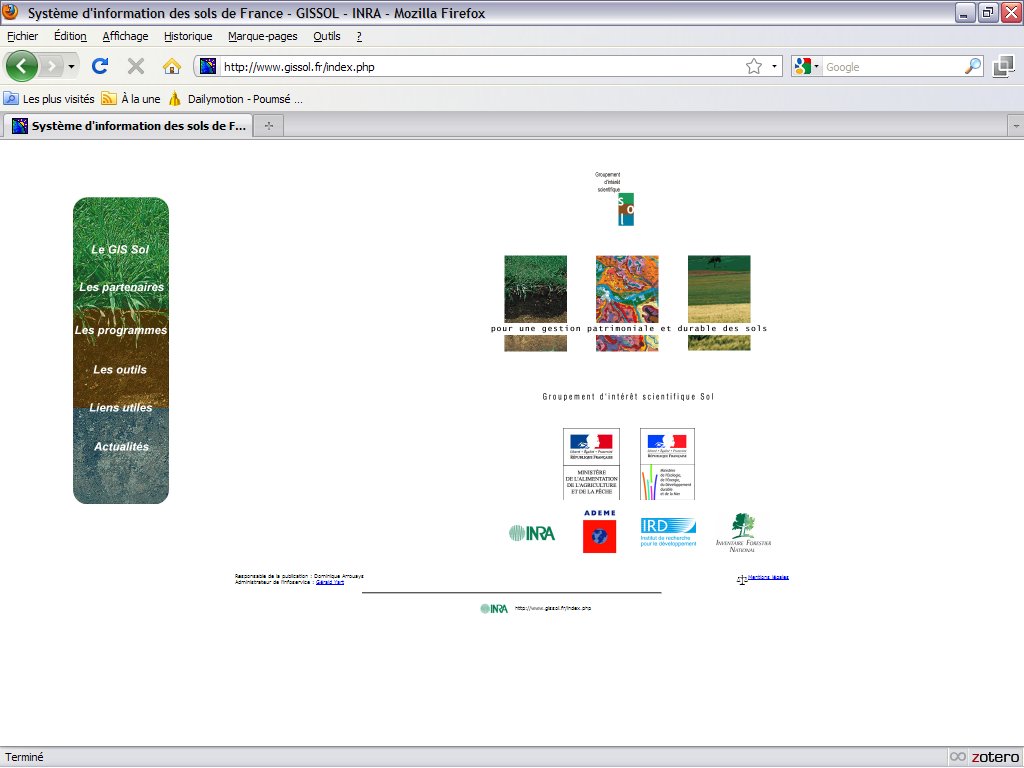Click the green Back navigation arrow
This screenshot has width=1024, height=768.
coord(22,66)
